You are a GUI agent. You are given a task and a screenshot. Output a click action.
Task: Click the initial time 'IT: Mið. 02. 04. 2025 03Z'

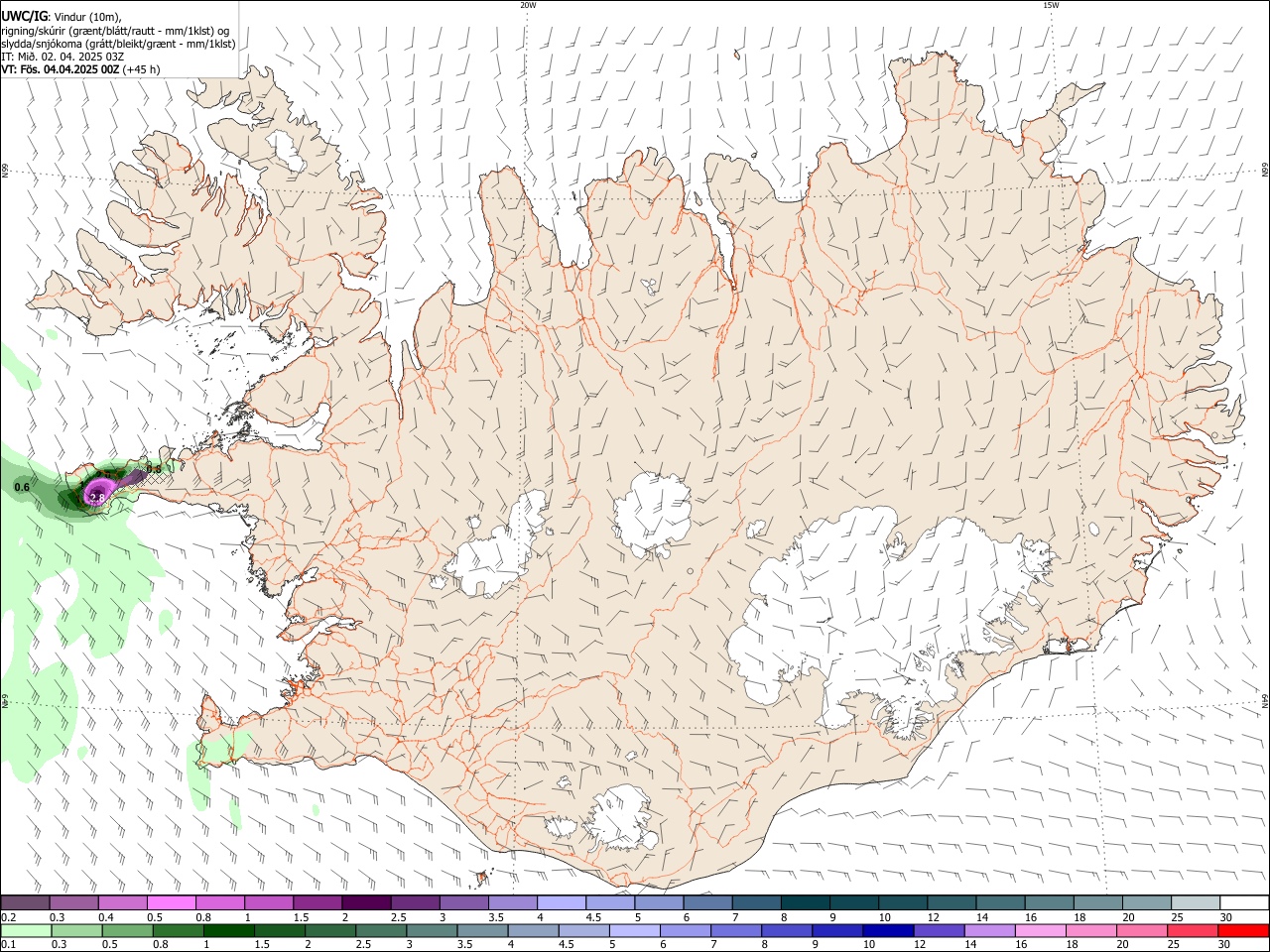click(x=63, y=57)
